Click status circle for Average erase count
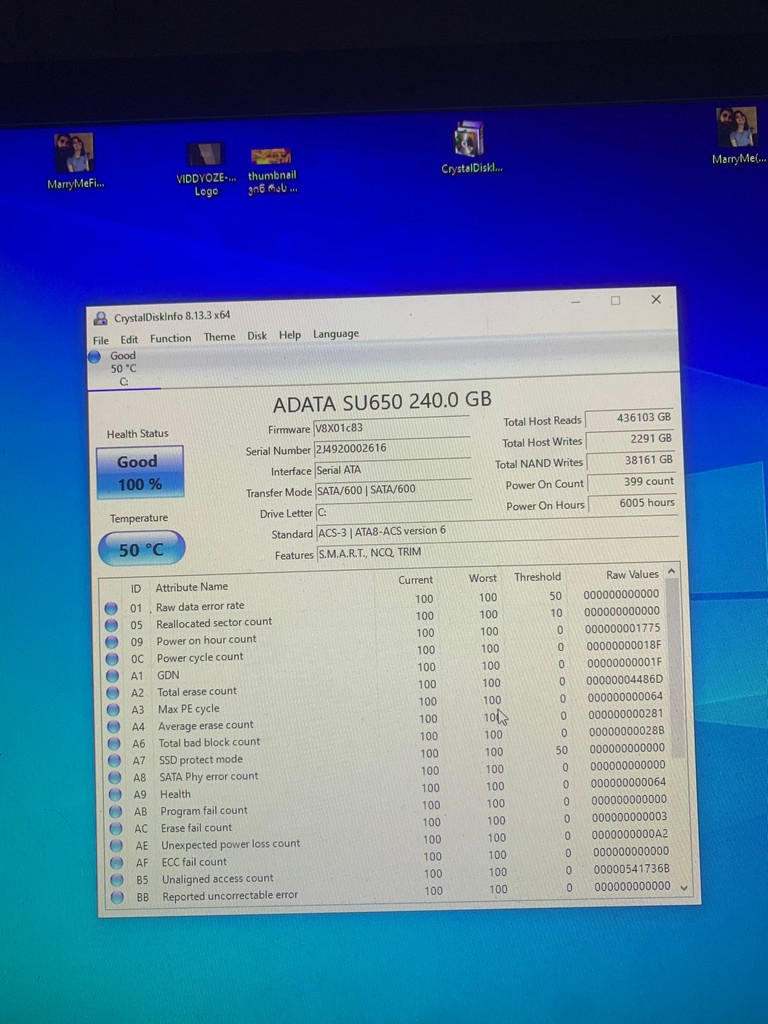Viewport: 768px width, 1024px height. tap(114, 727)
